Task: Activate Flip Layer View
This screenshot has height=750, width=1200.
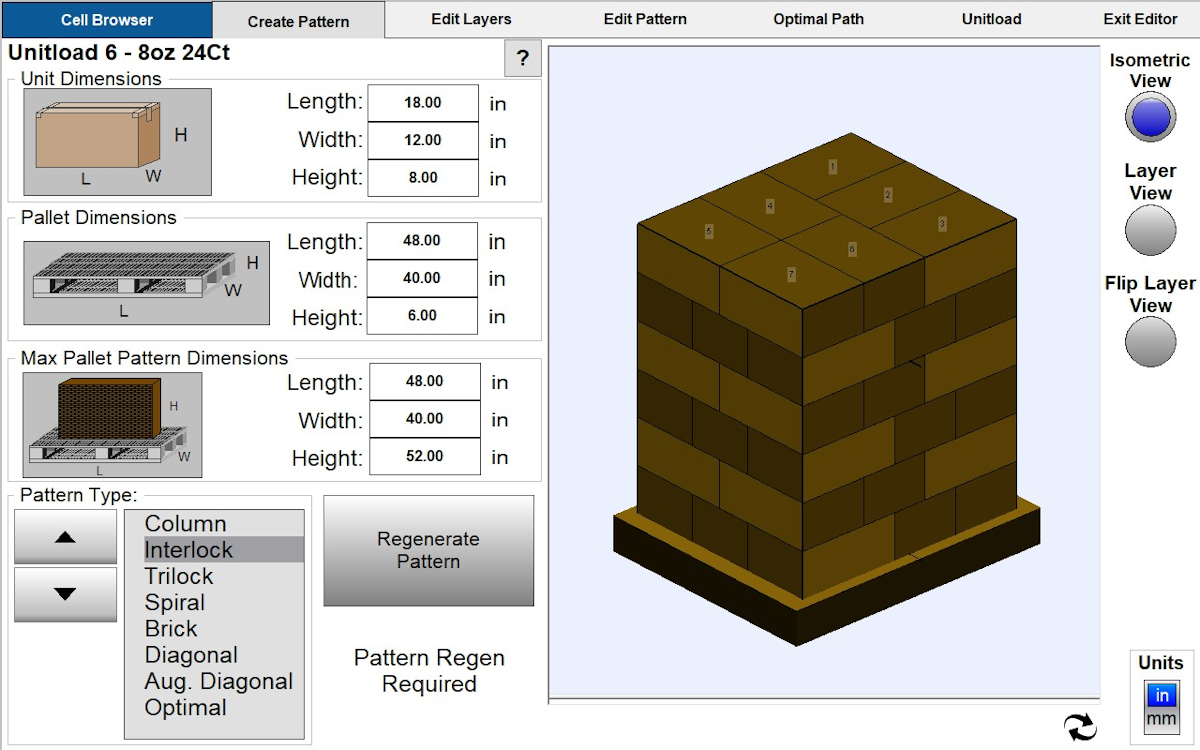Action: tap(1151, 341)
